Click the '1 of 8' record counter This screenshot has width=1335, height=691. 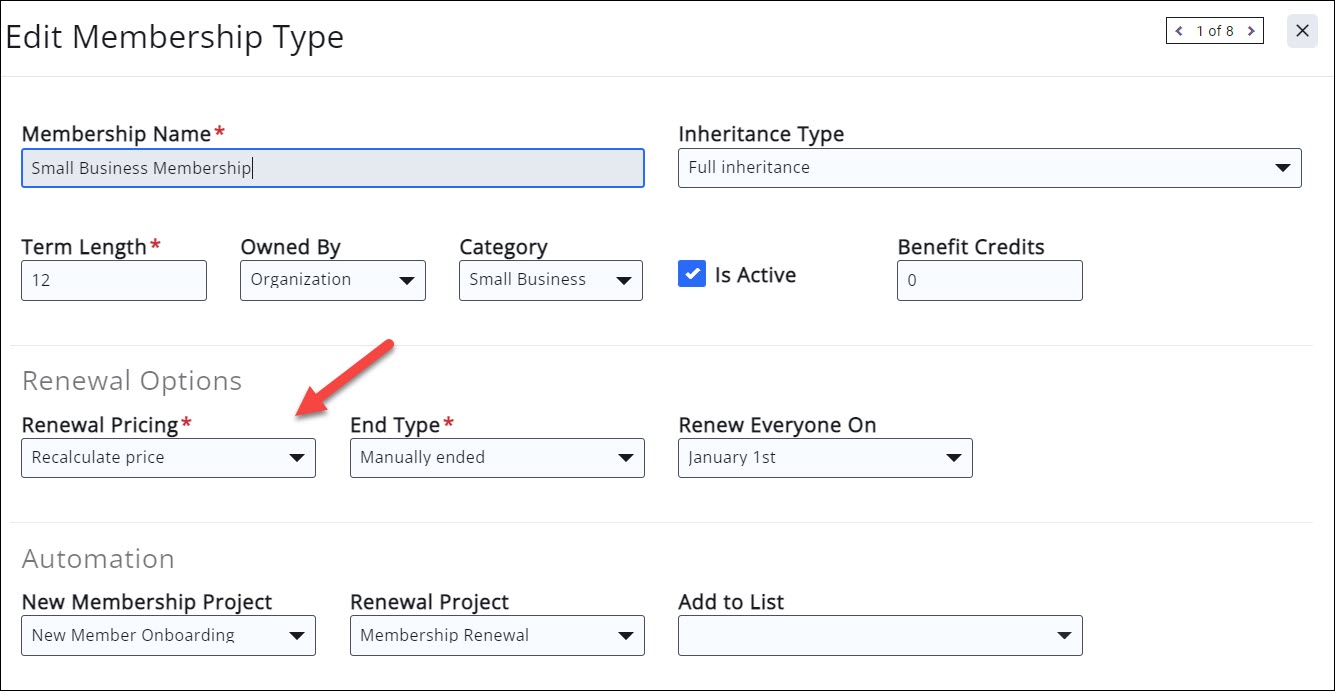[x=1215, y=31]
